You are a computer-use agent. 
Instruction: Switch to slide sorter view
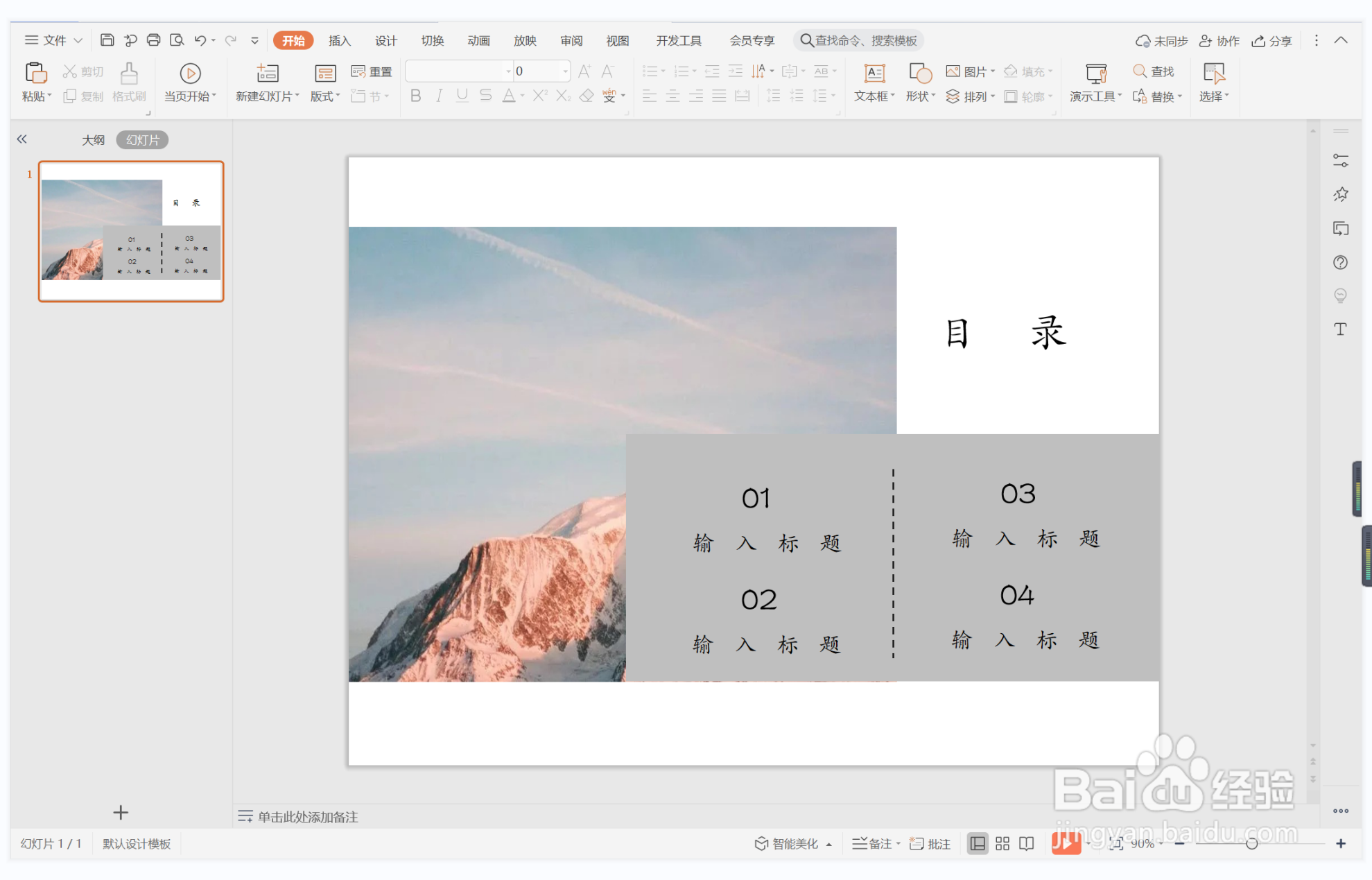coord(1002,843)
